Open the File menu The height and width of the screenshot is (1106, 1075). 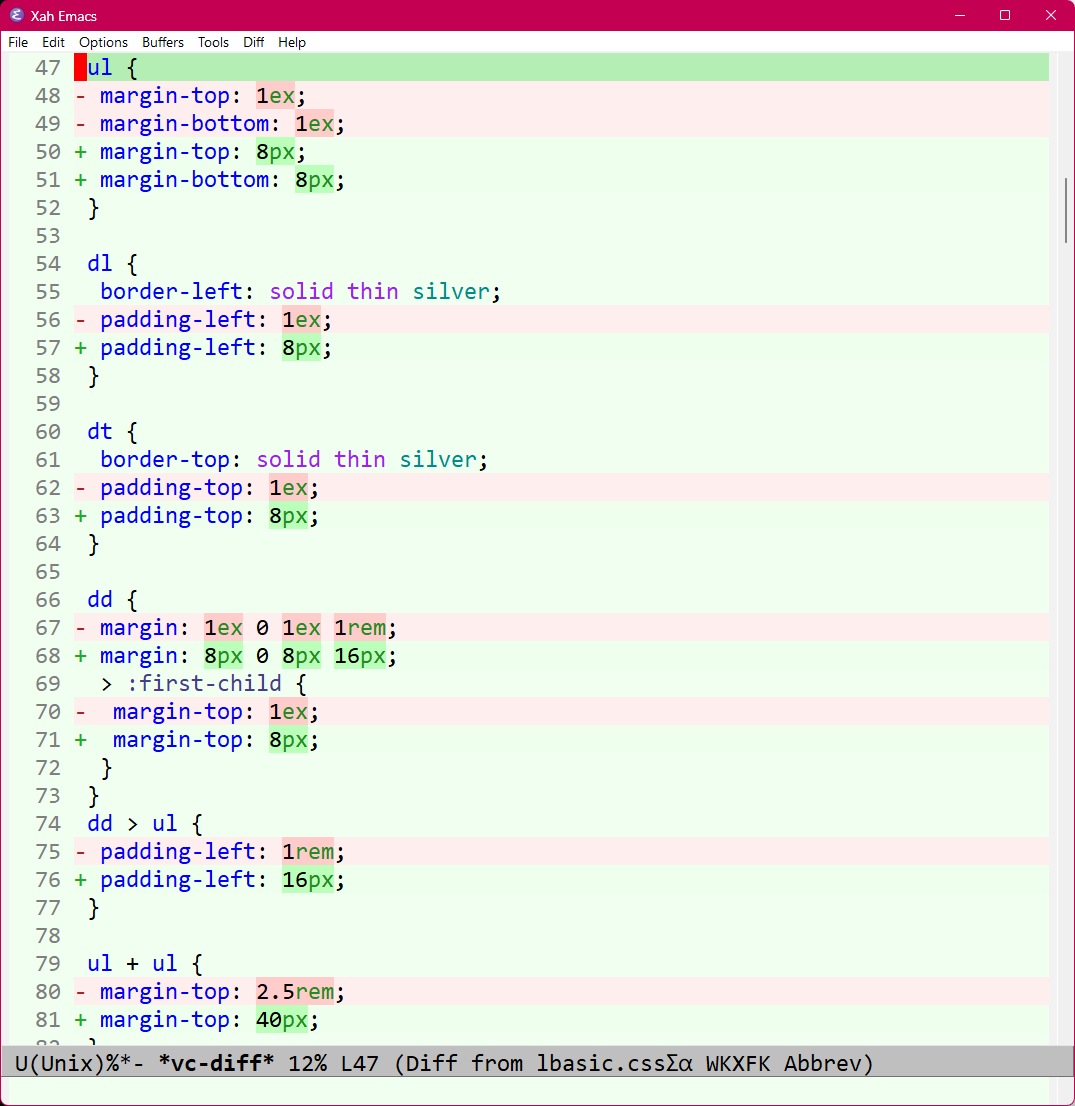[x=18, y=42]
